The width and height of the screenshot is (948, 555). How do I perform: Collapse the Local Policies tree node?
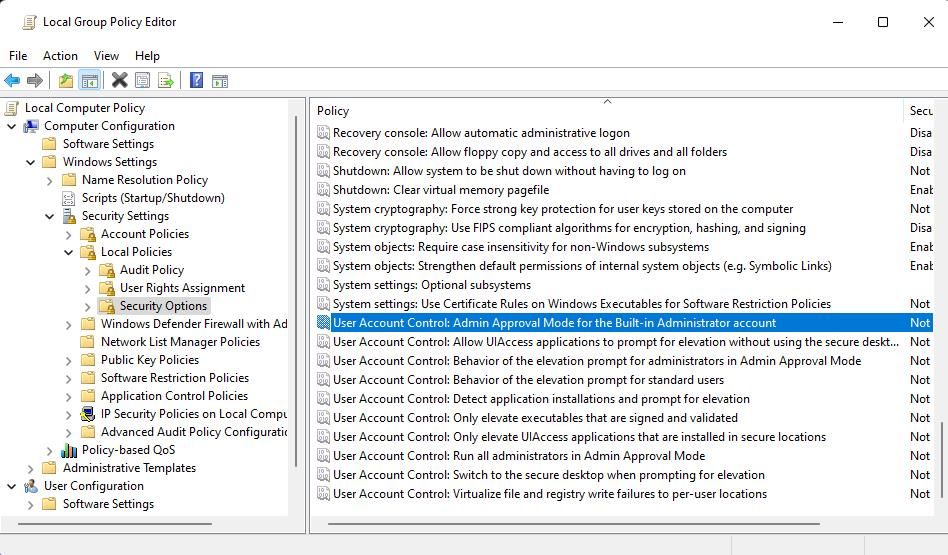[69, 252]
